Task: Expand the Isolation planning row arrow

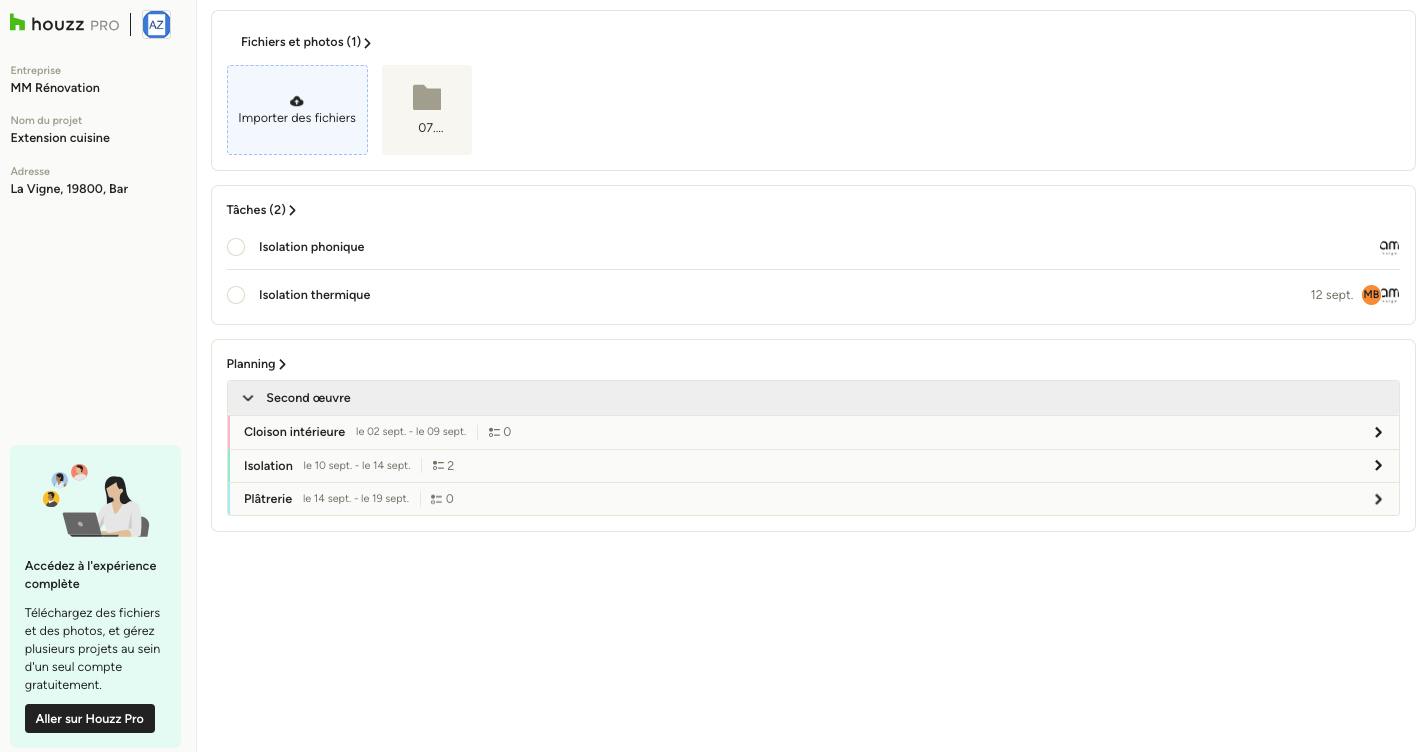Action: [x=1378, y=466]
